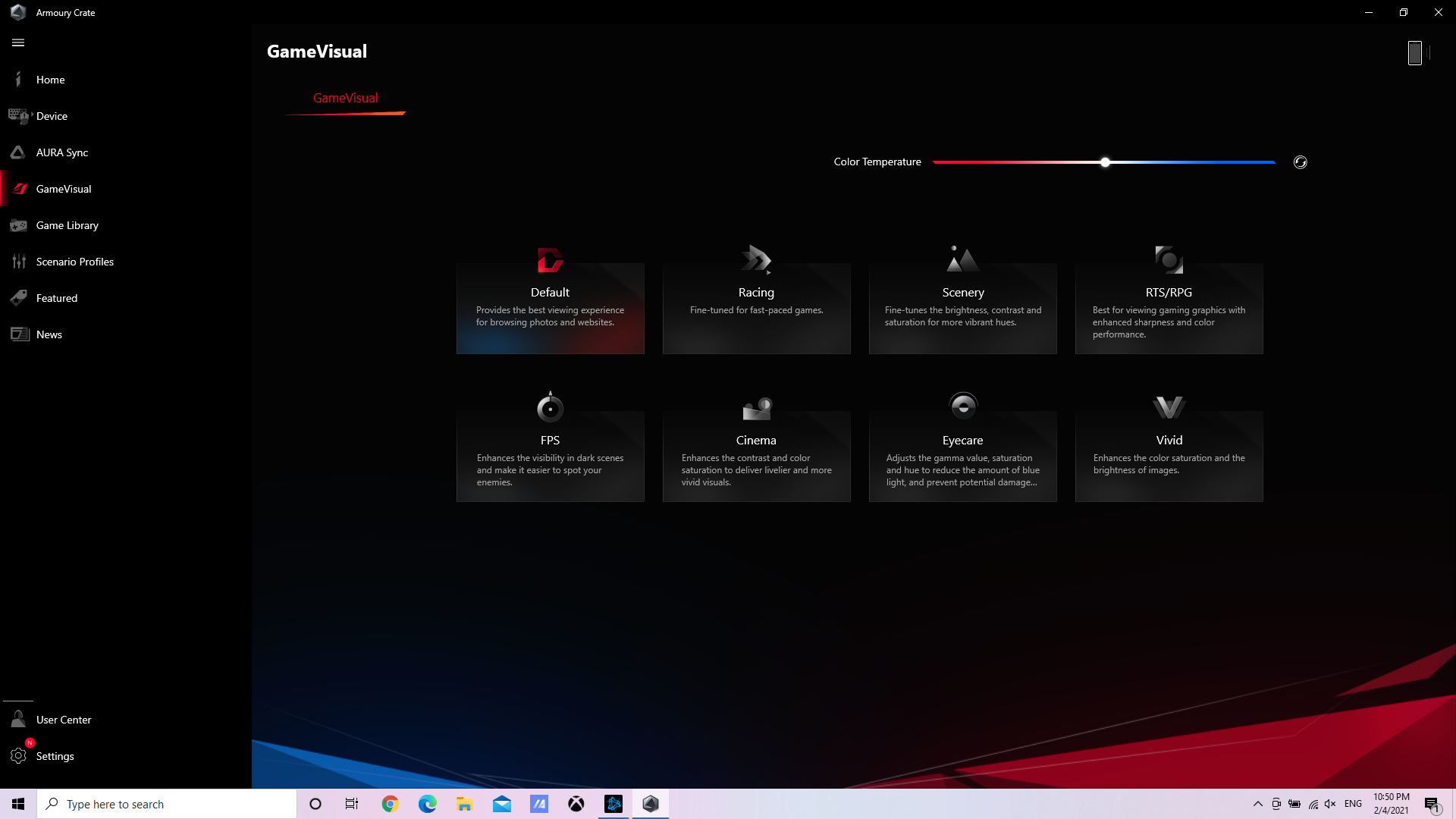Click the Eyecare eye icon
1456x819 pixels.
pyautogui.click(x=963, y=406)
